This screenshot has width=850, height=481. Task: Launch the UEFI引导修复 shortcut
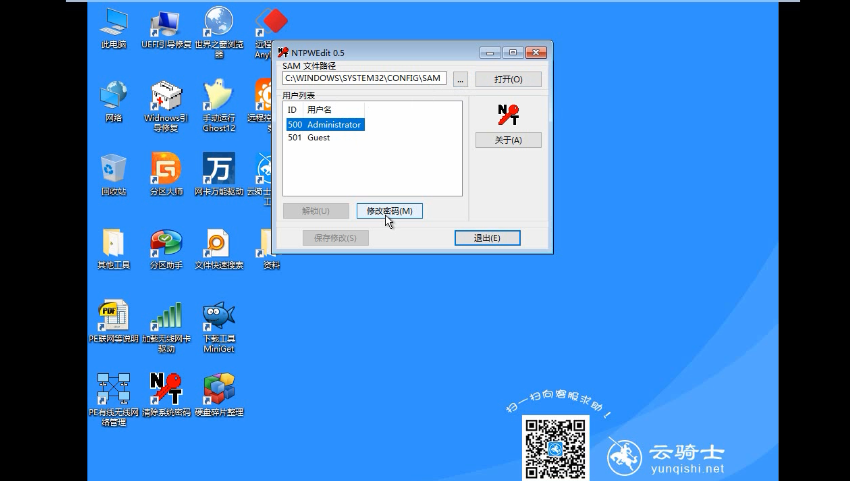pyautogui.click(x=166, y=28)
